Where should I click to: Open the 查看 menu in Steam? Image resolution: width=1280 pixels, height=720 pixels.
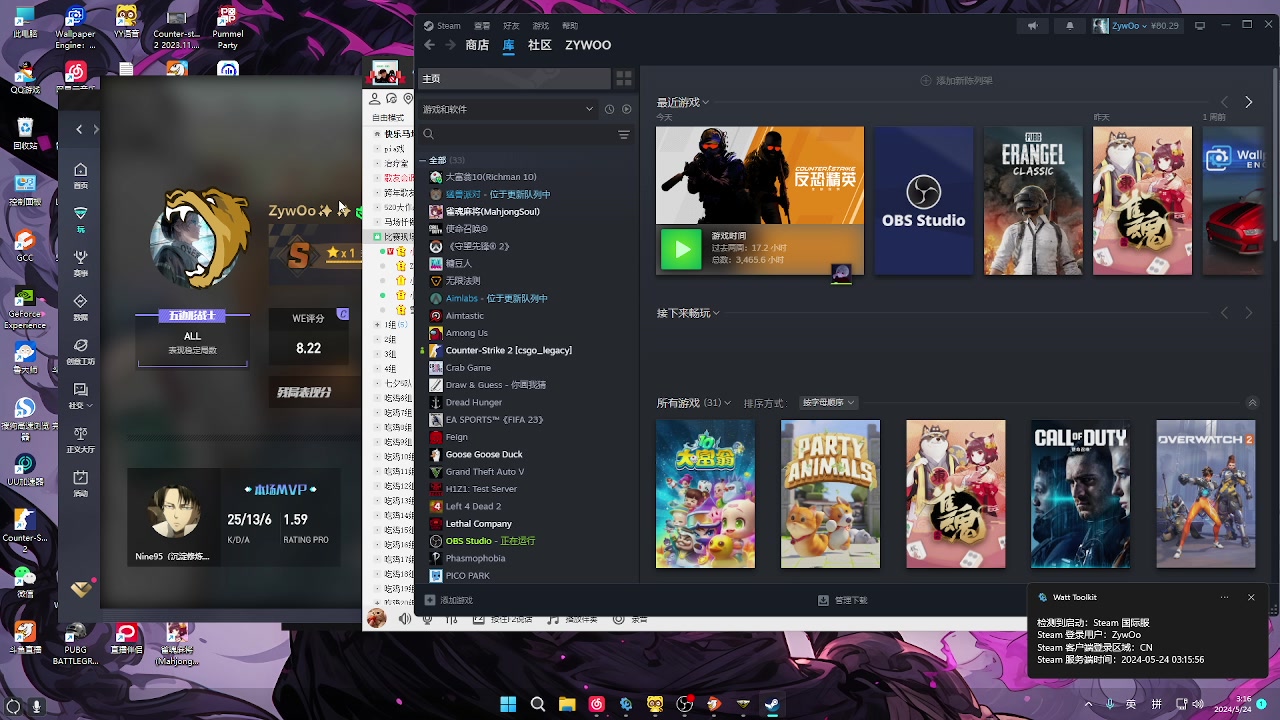tap(482, 26)
